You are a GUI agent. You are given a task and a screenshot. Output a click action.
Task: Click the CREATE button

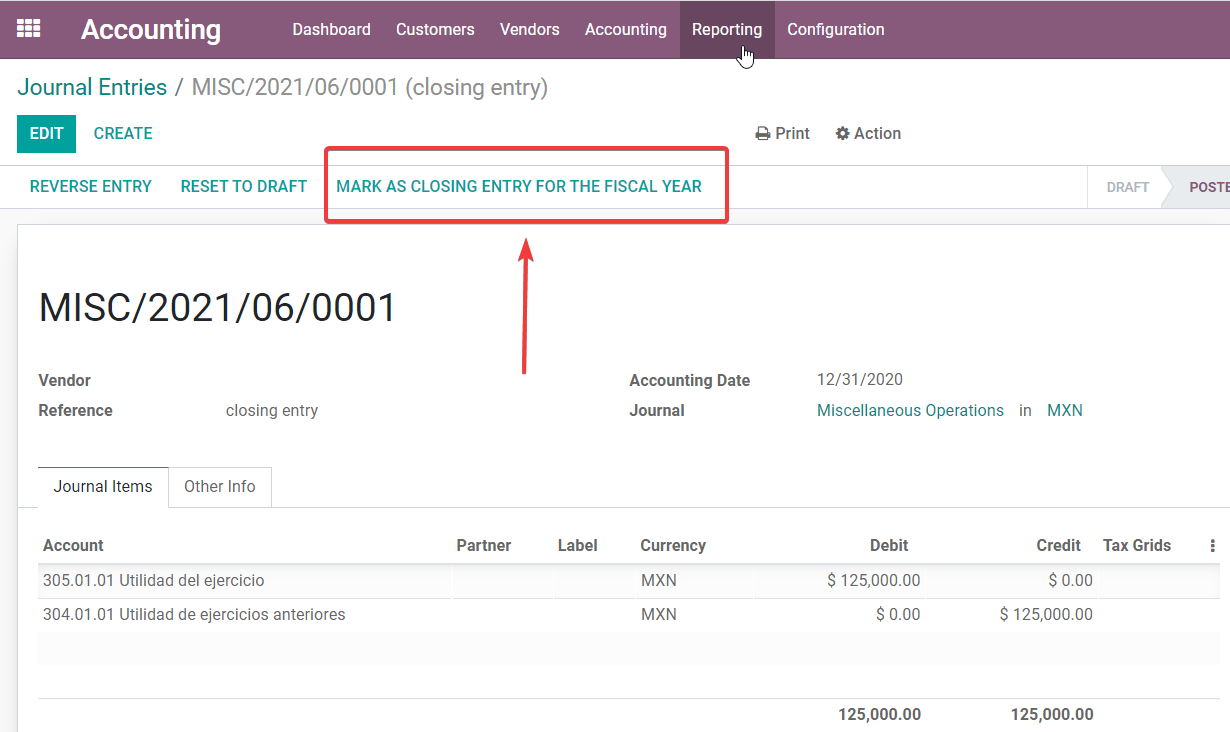[x=123, y=134]
